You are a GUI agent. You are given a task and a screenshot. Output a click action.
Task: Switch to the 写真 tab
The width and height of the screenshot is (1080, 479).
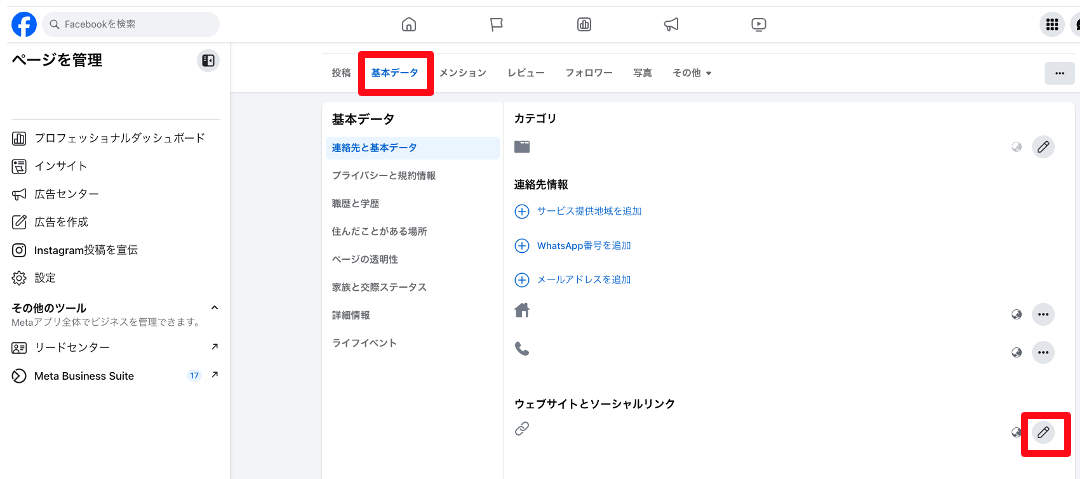point(643,72)
